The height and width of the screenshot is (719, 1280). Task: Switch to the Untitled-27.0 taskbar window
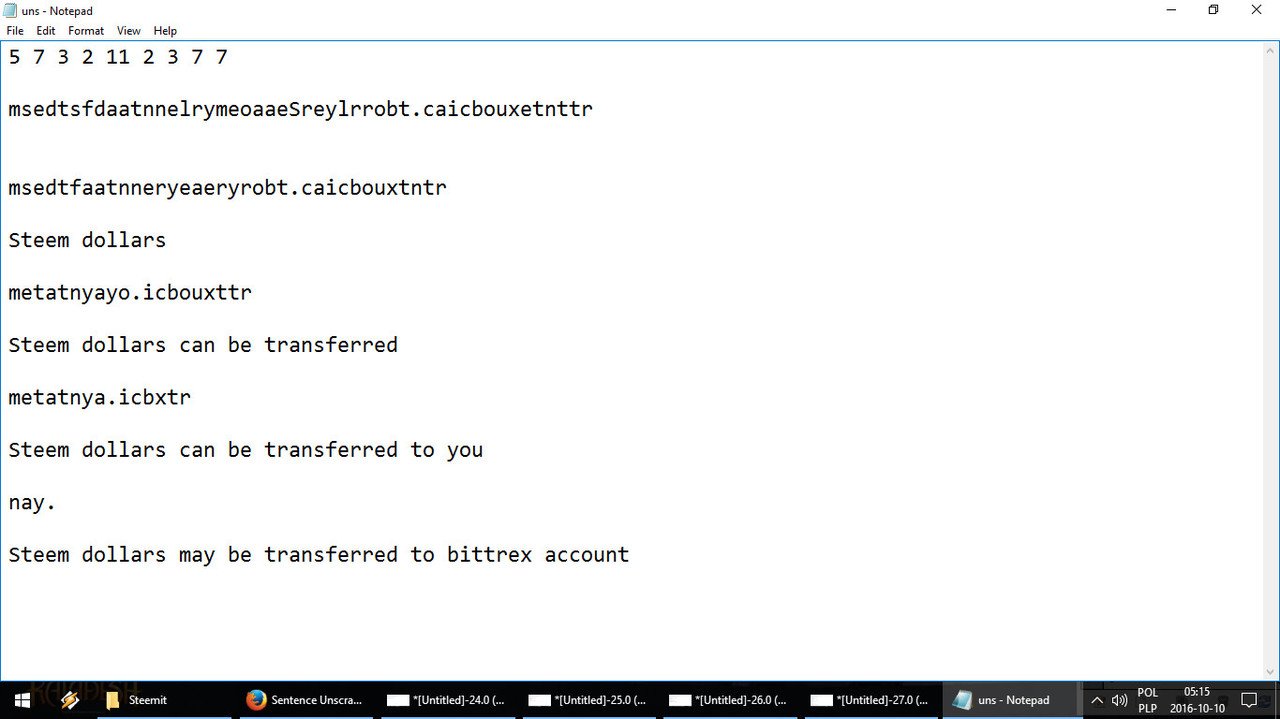869,700
